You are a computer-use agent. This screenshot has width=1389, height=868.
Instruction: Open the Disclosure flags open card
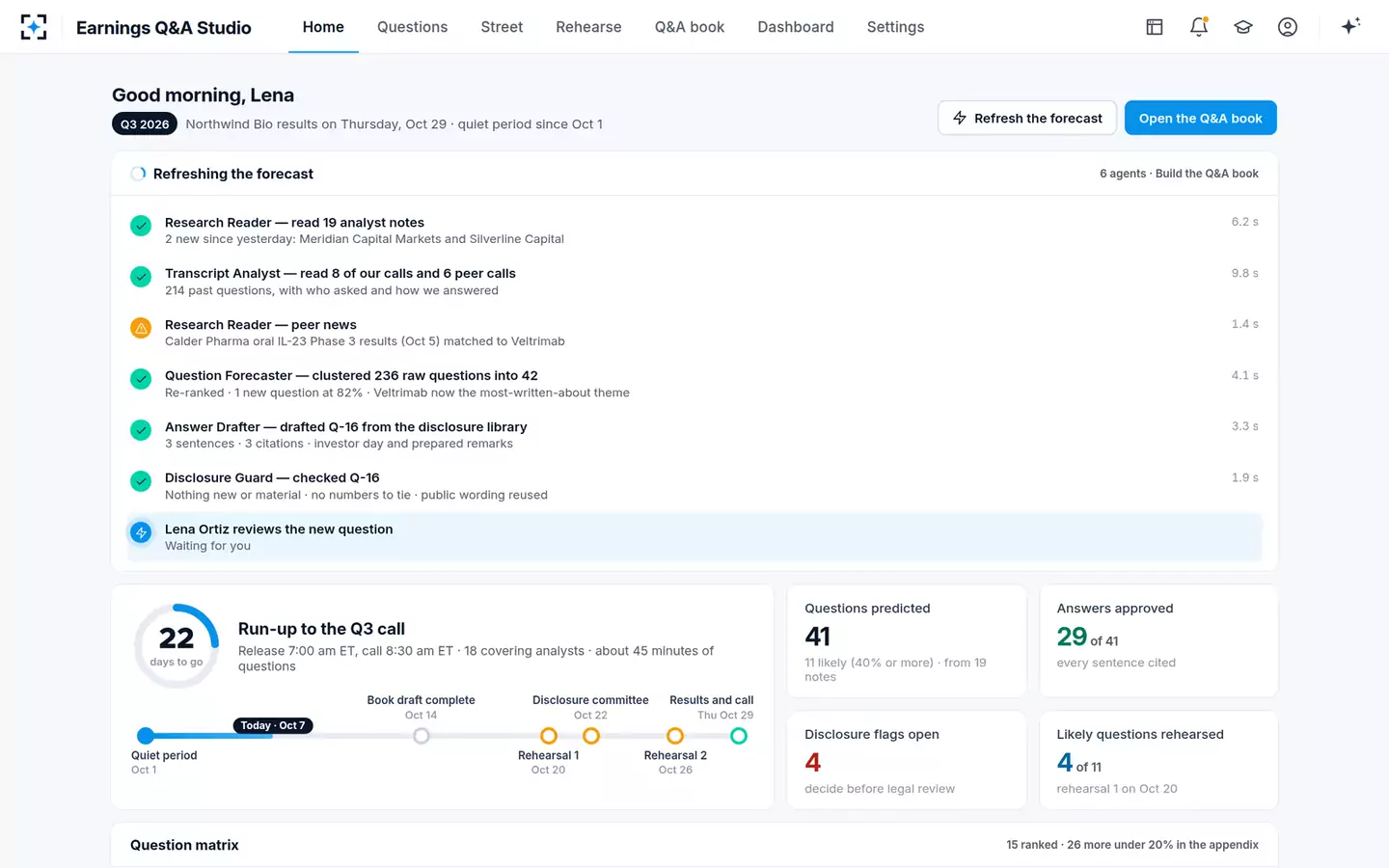pyautogui.click(x=907, y=760)
